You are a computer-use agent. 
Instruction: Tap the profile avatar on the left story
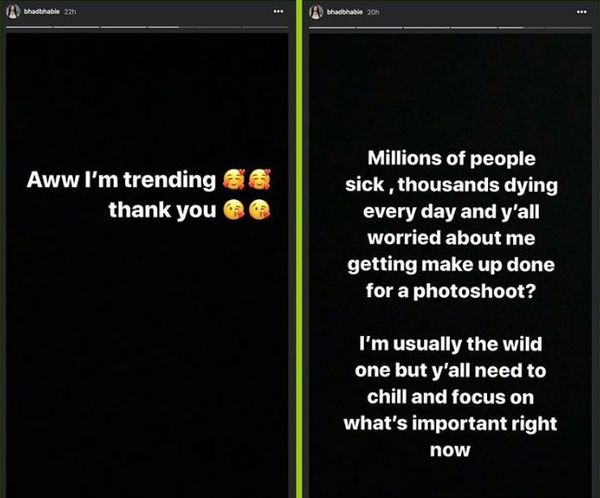(x=13, y=12)
